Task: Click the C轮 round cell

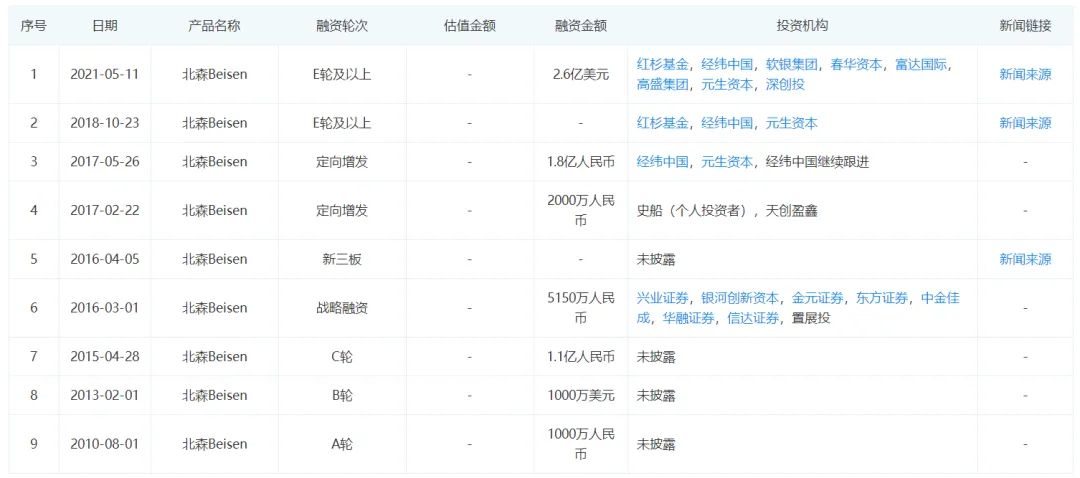Action: (342, 357)
